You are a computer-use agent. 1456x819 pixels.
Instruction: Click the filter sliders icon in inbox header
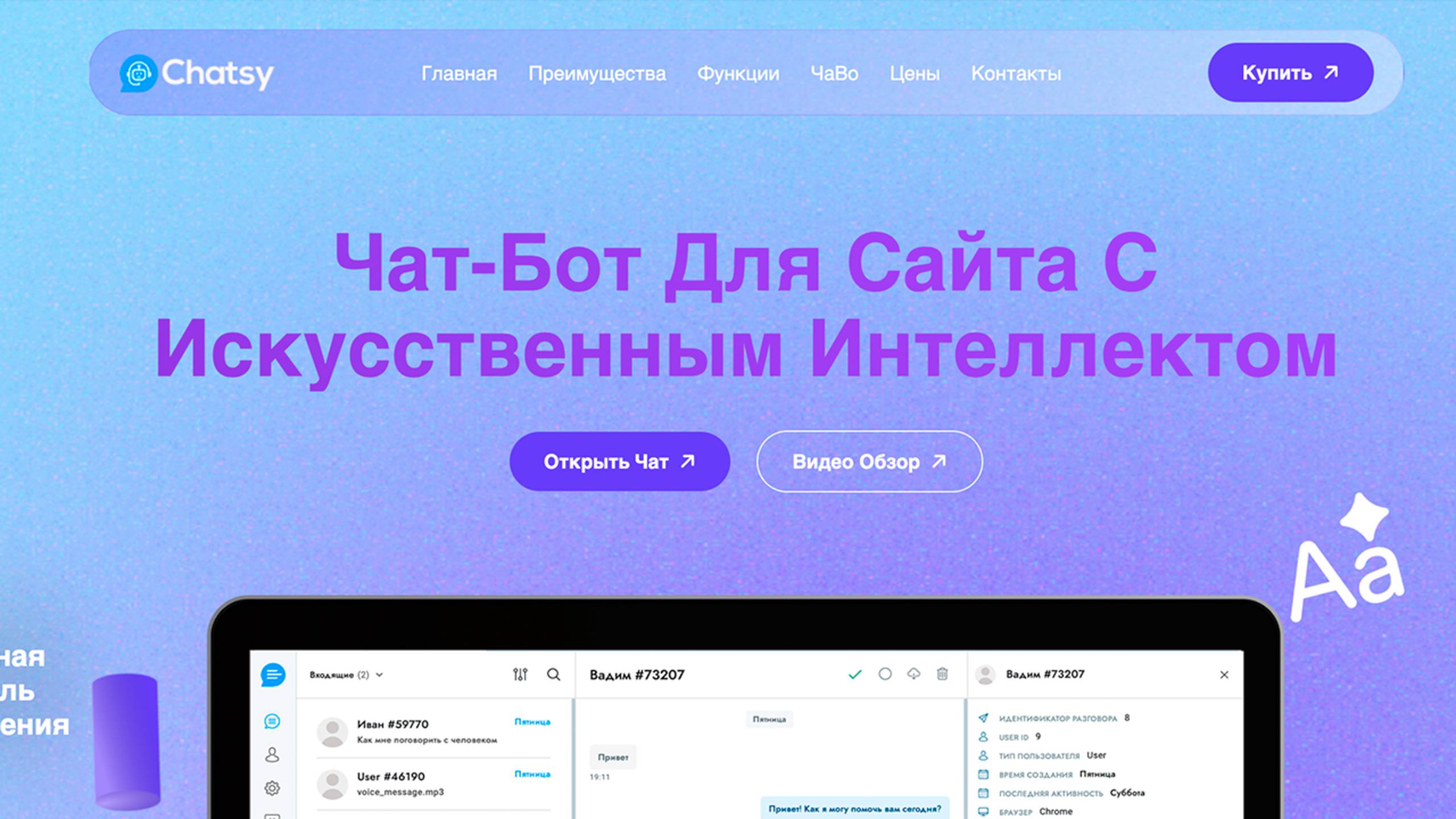coord(520,675)
